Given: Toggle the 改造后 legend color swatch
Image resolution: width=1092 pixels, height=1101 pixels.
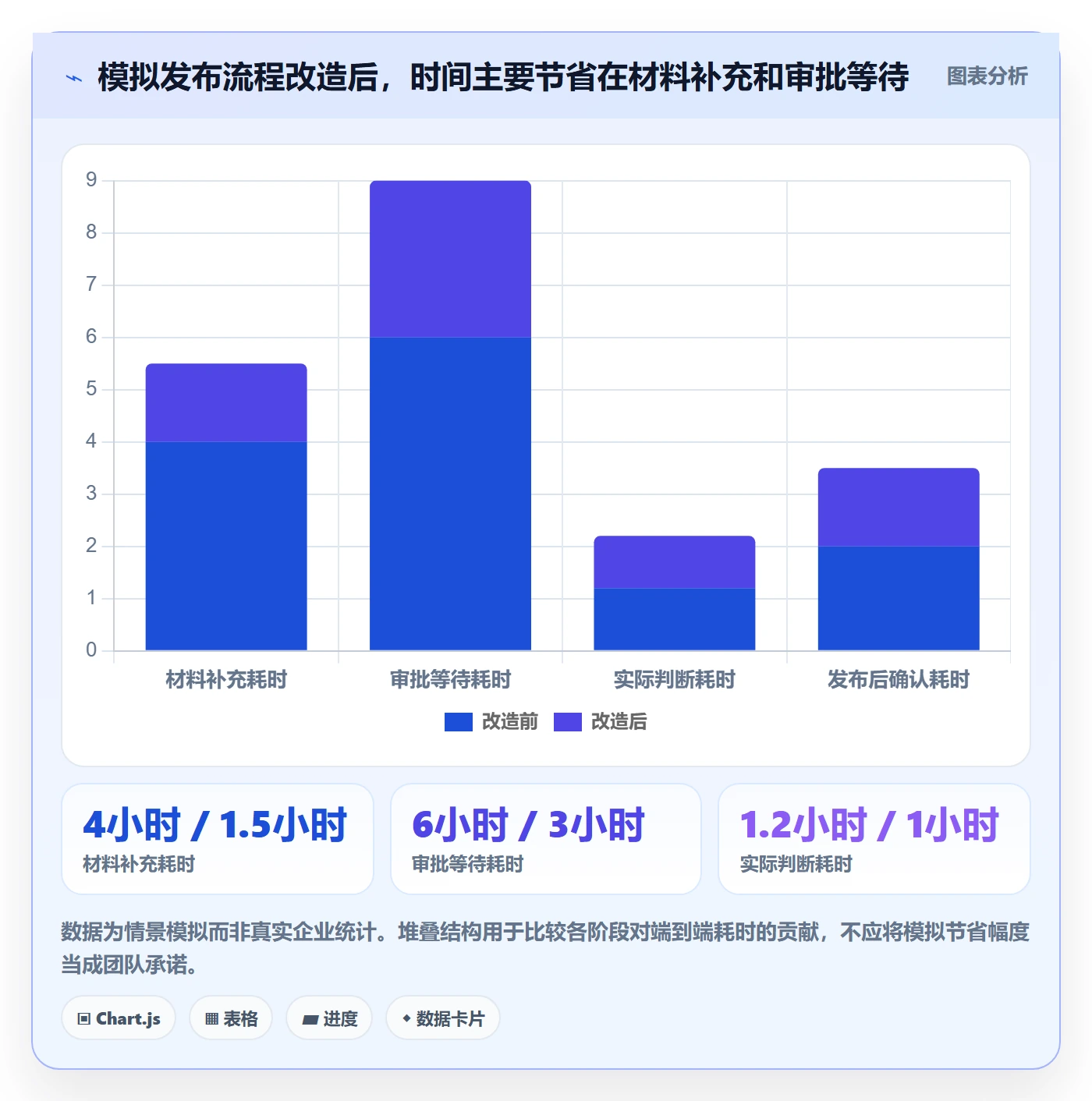Looking at the screenshot, I should (x=568, y=722).
